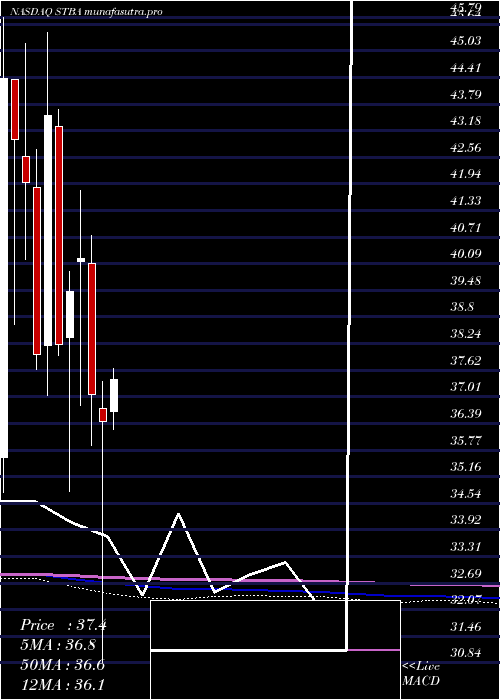The width and height of the screenshot is (500, 700).
Task: Click the 32.69 price axis label
Action: 466,573
